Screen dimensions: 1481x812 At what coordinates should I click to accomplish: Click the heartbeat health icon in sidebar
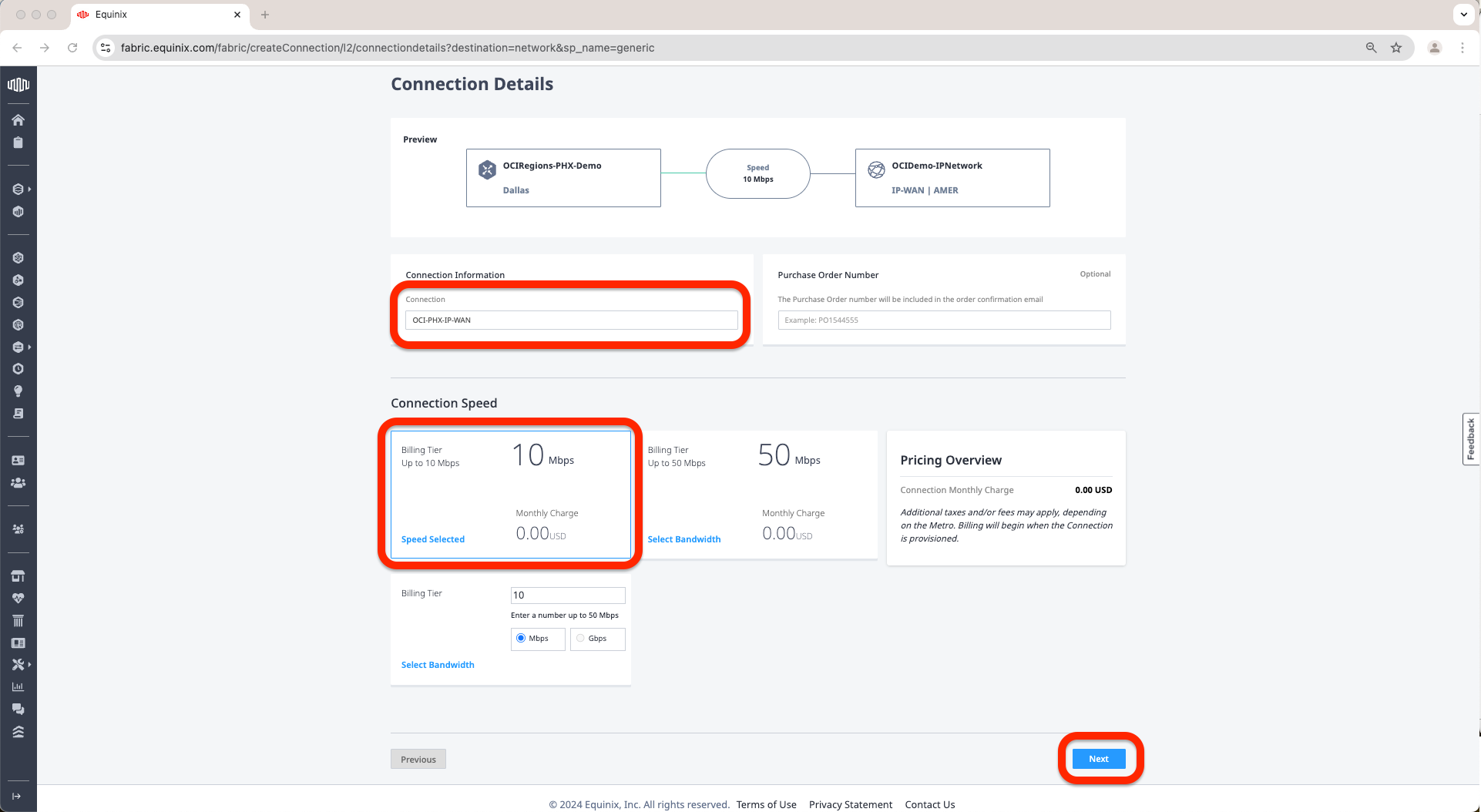(18, 599)
